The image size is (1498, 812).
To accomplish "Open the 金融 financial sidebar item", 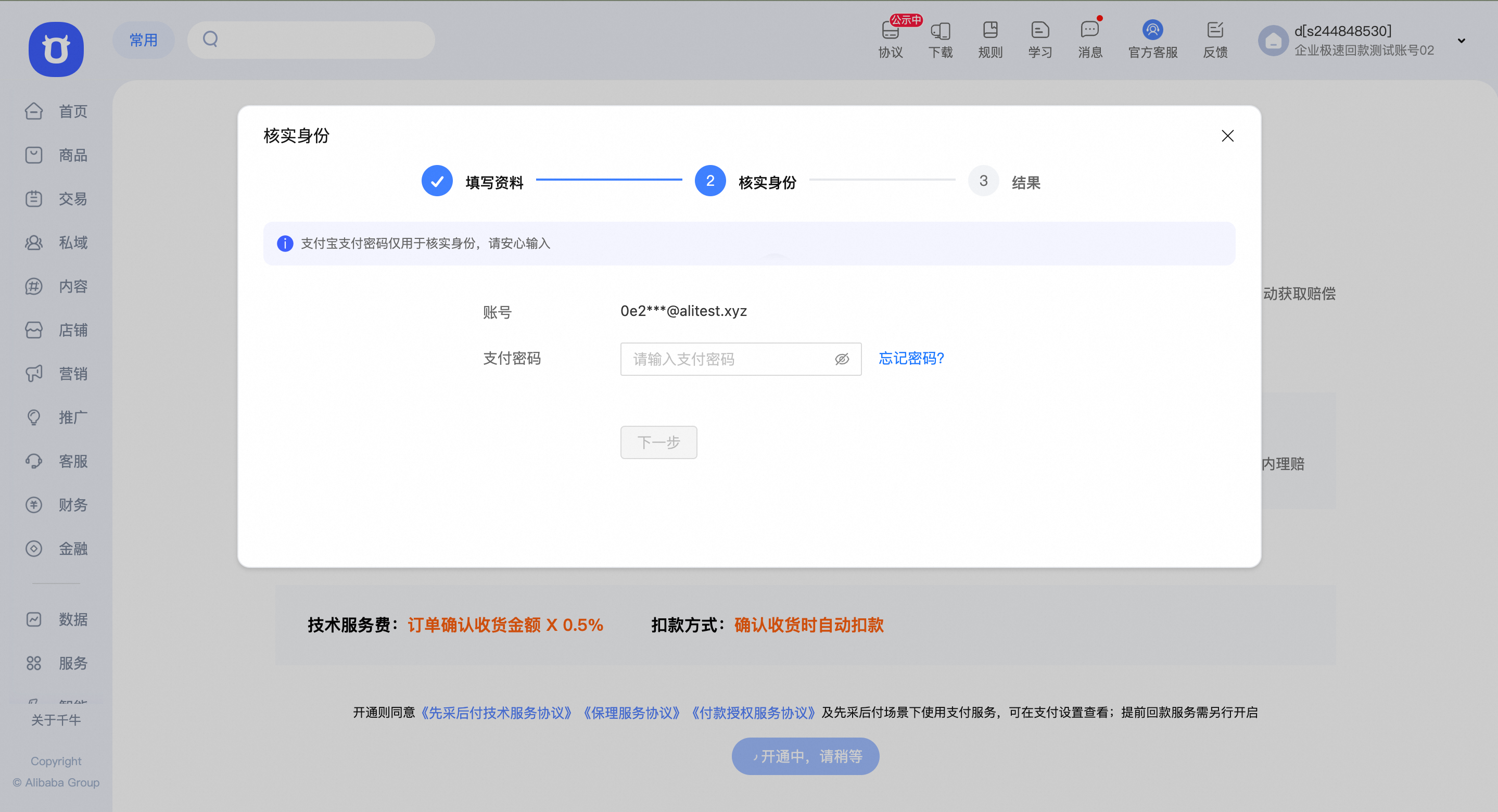I will [x=56, y=549].
